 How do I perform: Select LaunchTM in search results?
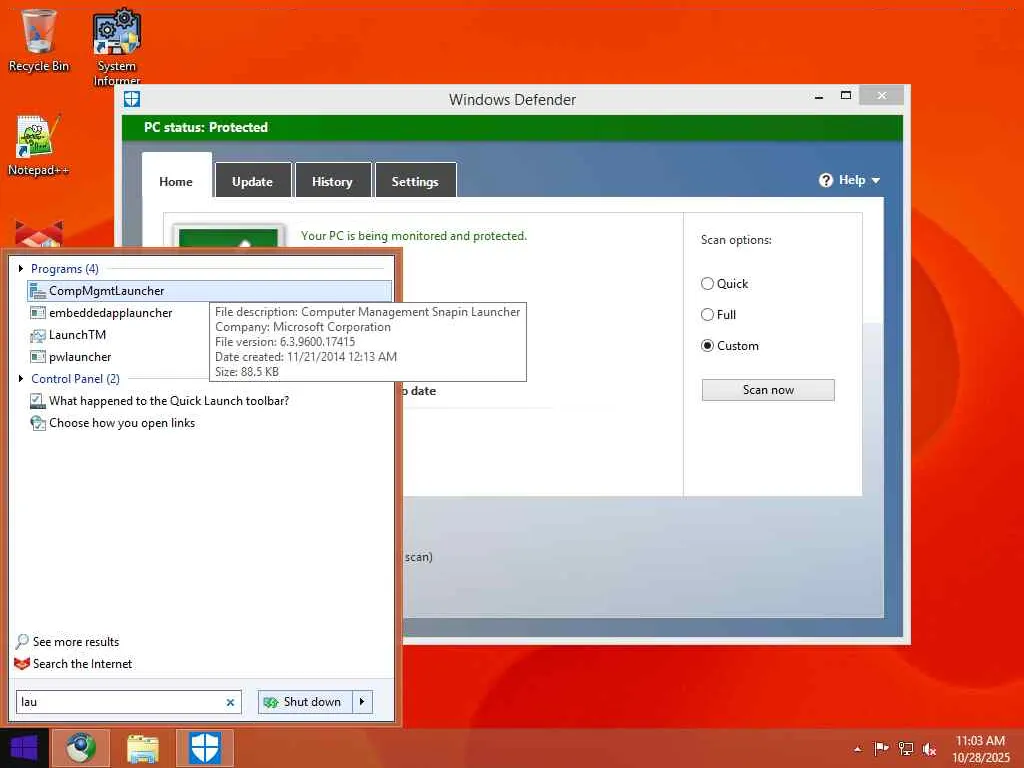point(77,335)
